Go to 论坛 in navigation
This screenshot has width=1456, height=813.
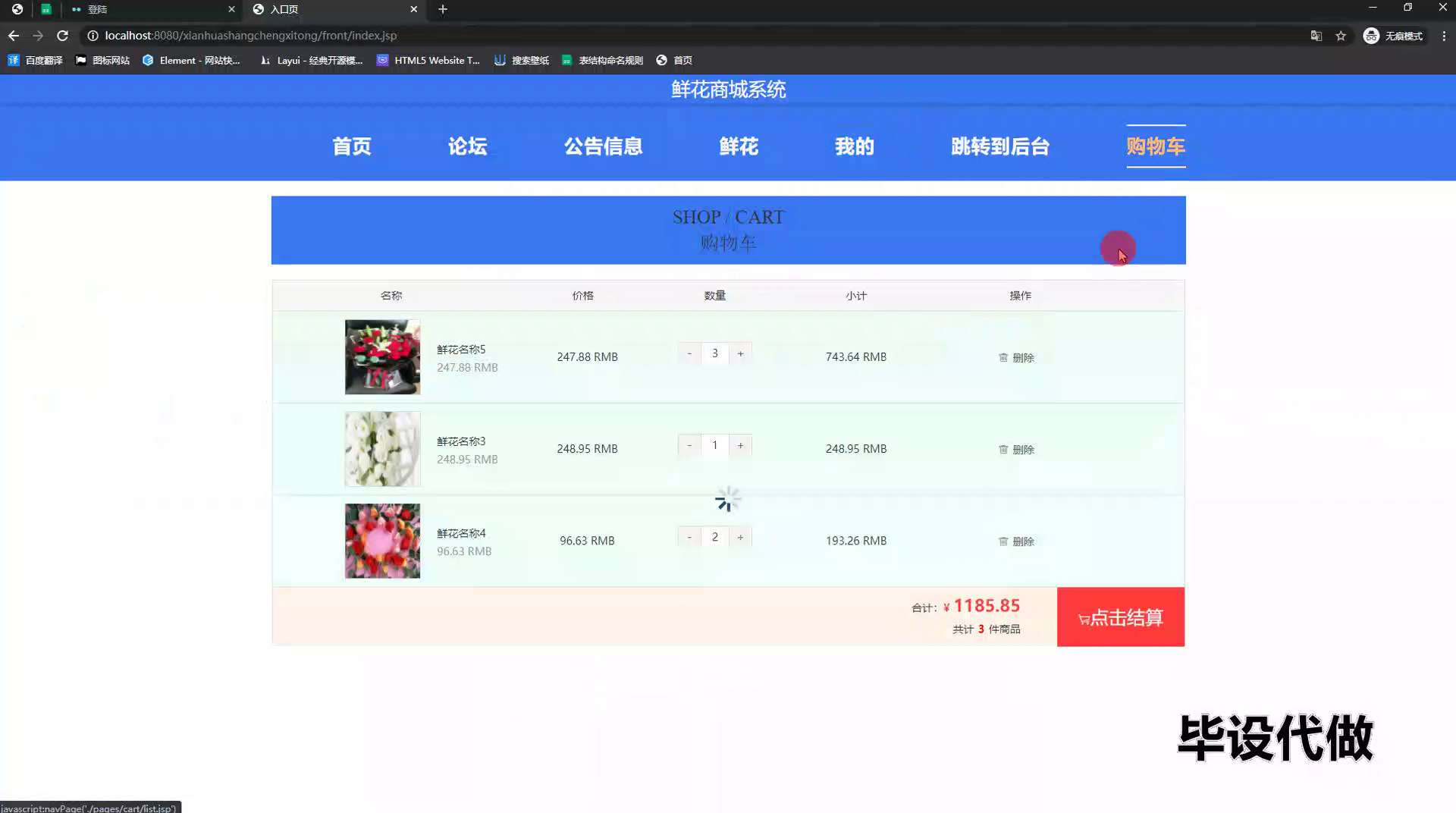pyautogui.click(x=467, y=146)
